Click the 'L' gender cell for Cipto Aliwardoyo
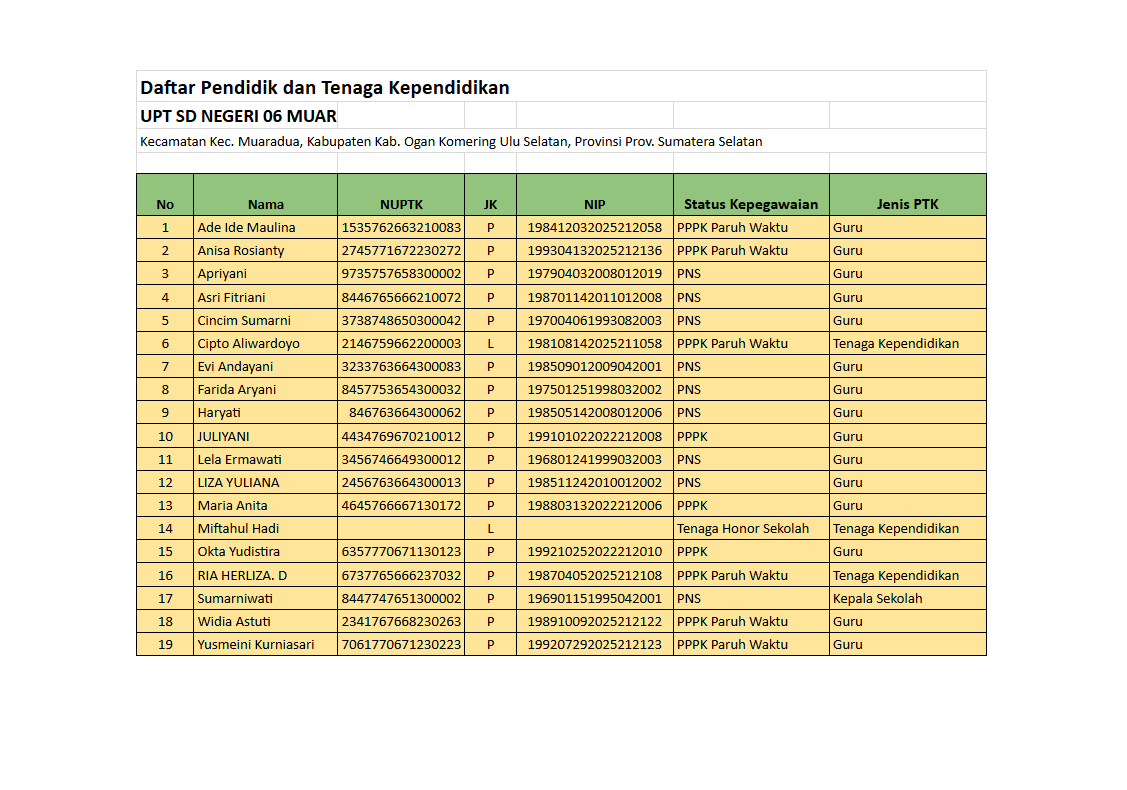Image resolution: width=1127 pixels, height=790 pixels. [490, 343]
